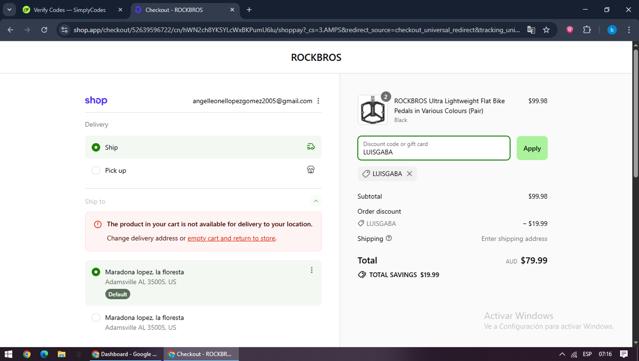
Task: Click Enter shipping address text
Action: point(514,239)
